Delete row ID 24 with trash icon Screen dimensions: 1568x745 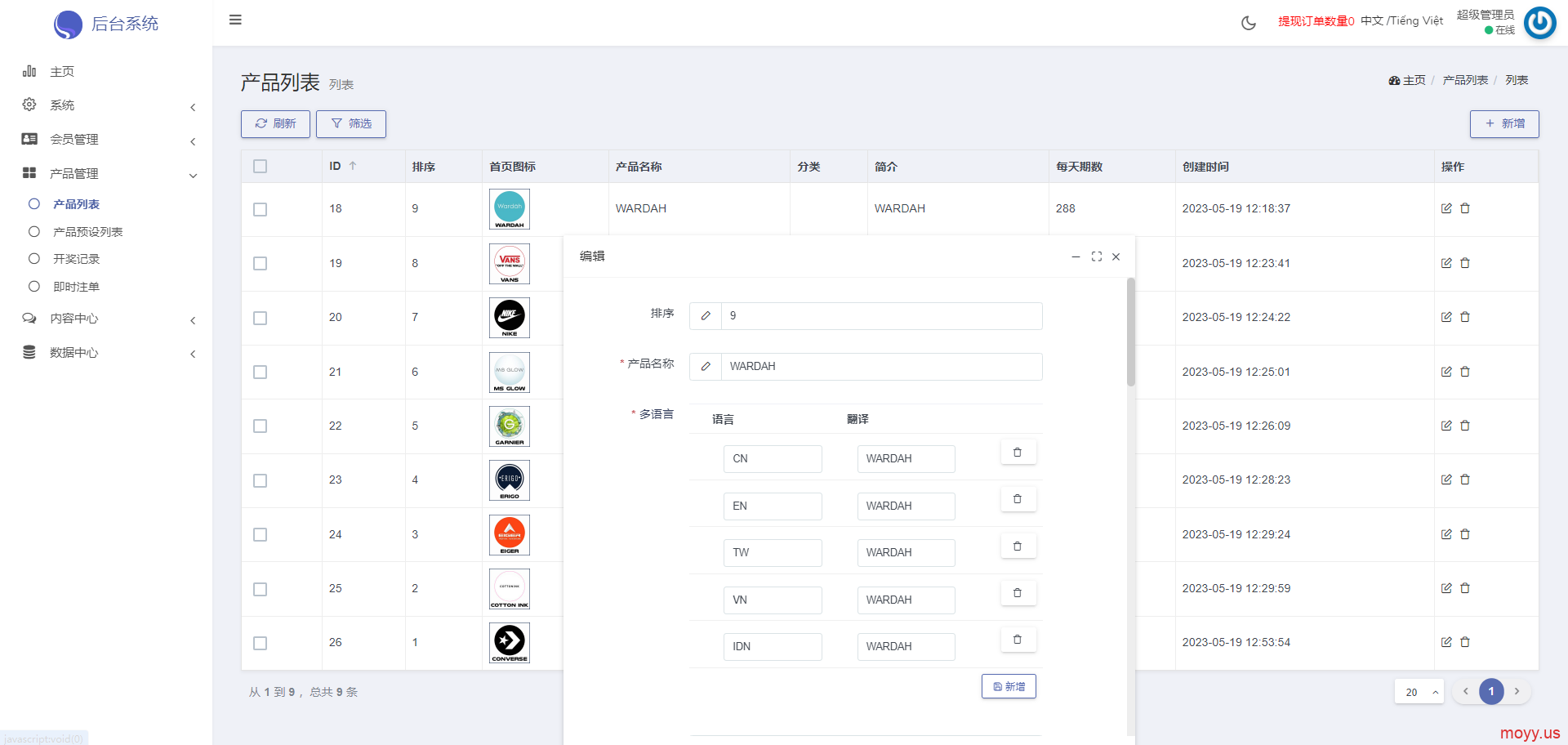tap(1465, 534)
